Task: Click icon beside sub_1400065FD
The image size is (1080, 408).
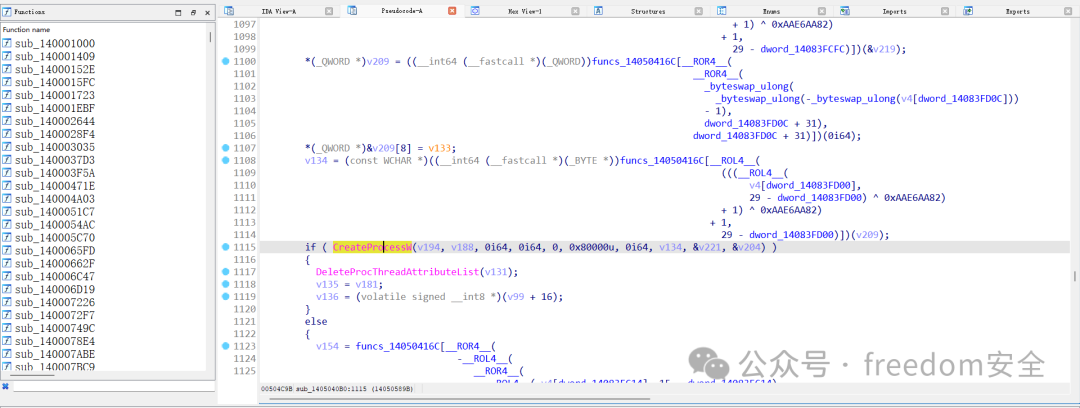Action: (x=8, y=251)
